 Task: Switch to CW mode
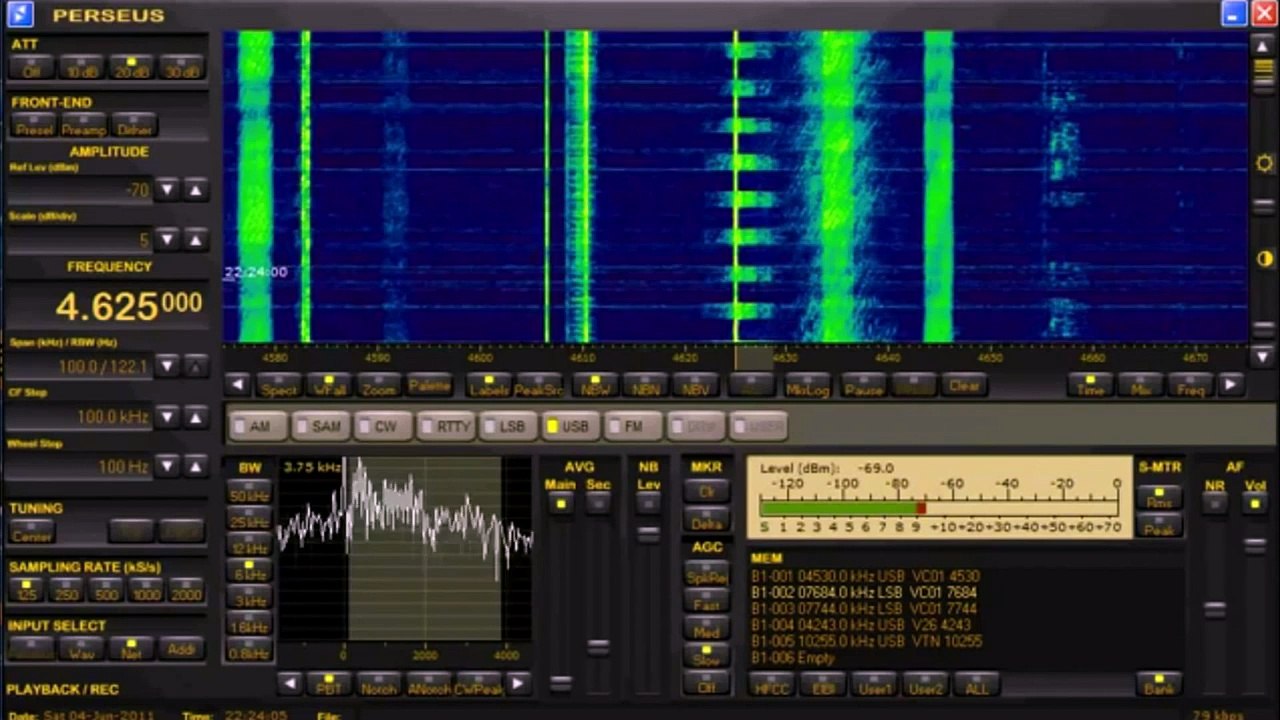[381, 426]
